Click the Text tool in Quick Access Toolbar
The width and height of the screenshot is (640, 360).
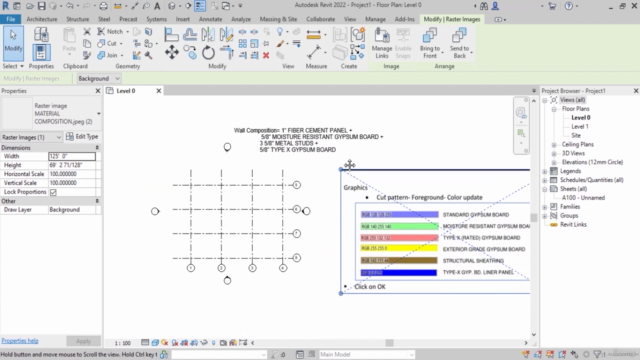(157, 6)
